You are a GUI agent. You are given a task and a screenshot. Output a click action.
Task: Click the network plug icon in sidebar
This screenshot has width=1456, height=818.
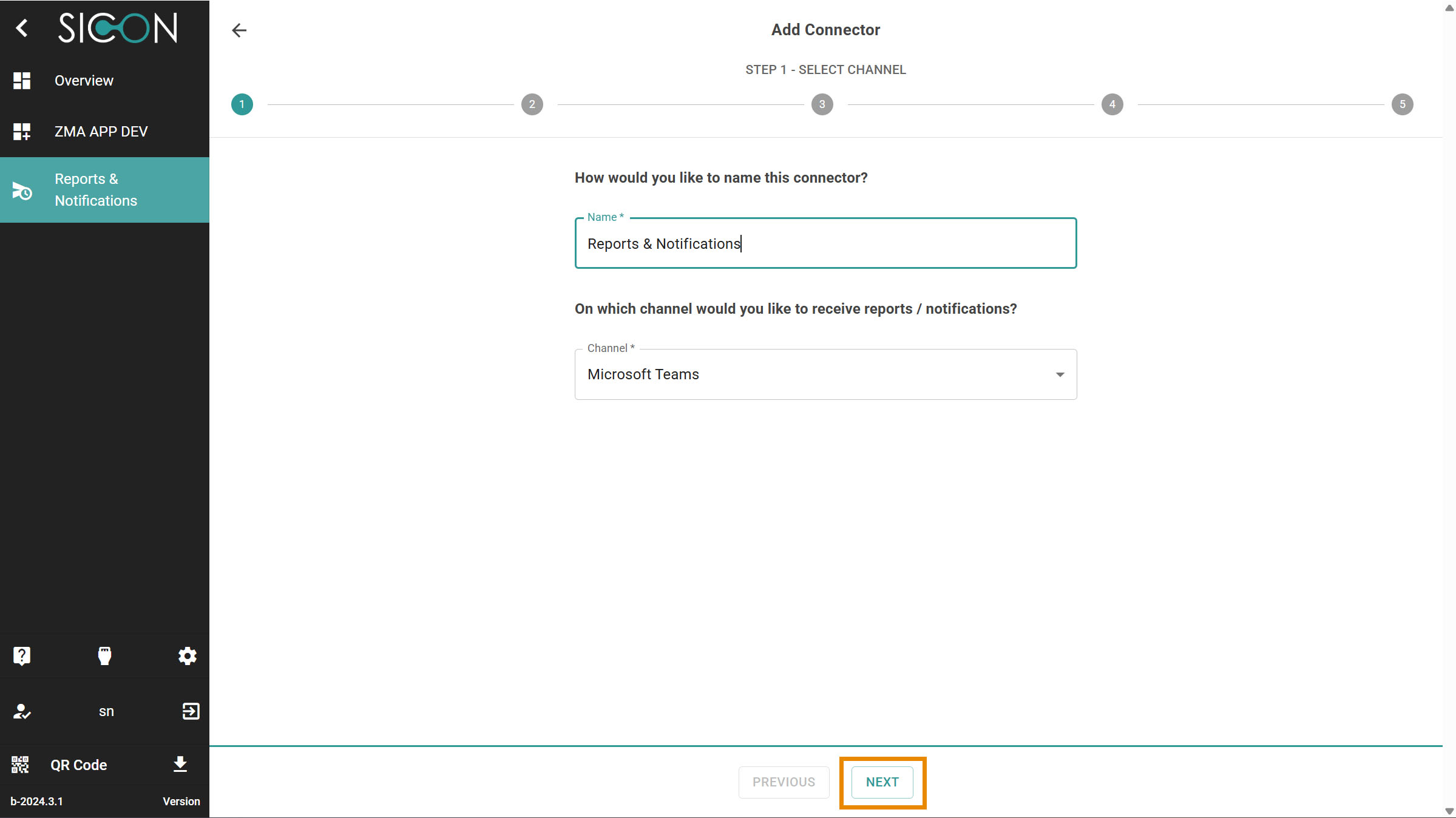pos(104,655)
